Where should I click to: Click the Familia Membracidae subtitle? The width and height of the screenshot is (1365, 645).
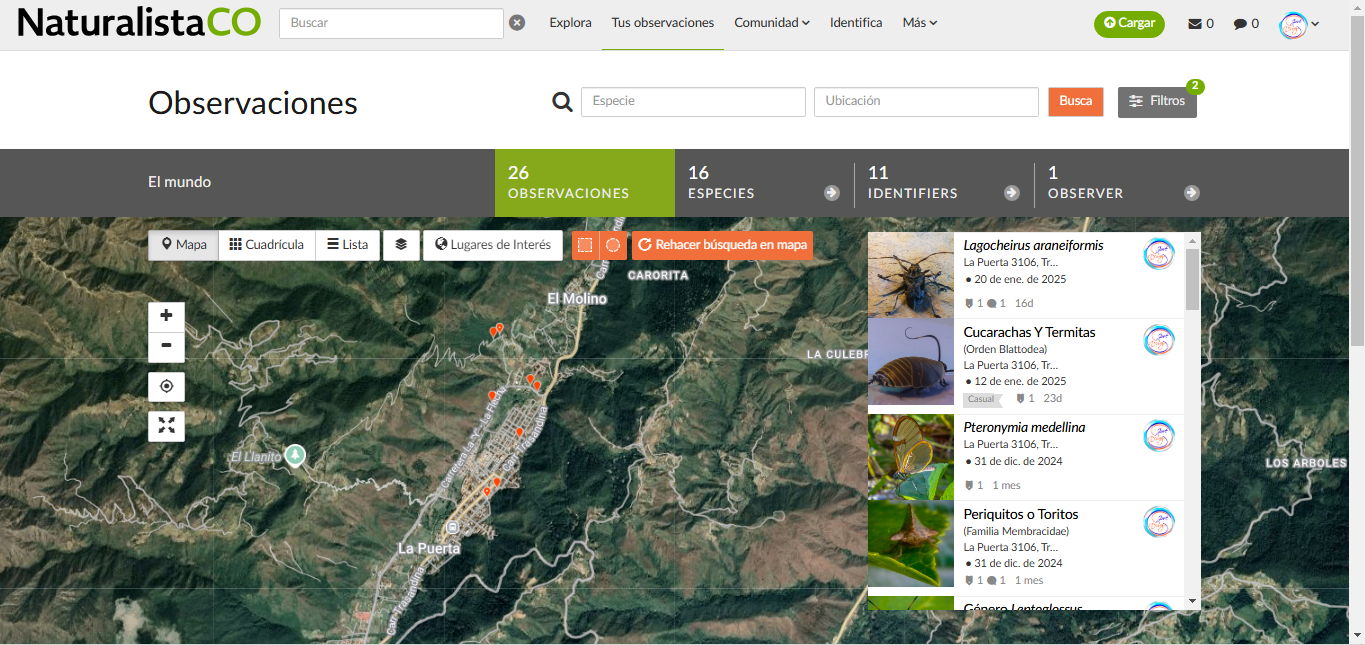(1016, 531)
